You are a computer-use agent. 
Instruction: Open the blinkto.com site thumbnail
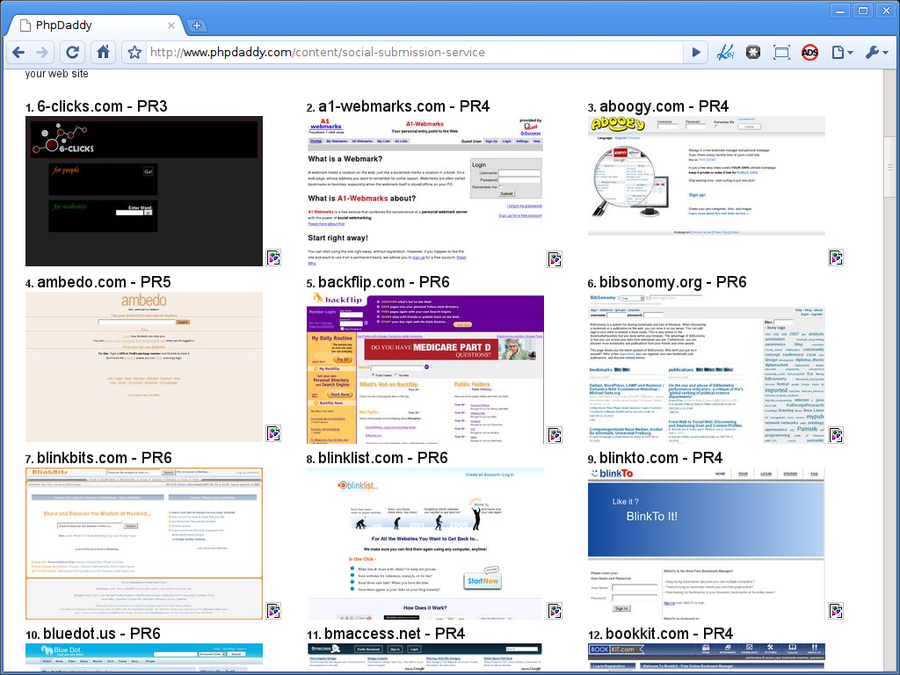click(707, 544)
